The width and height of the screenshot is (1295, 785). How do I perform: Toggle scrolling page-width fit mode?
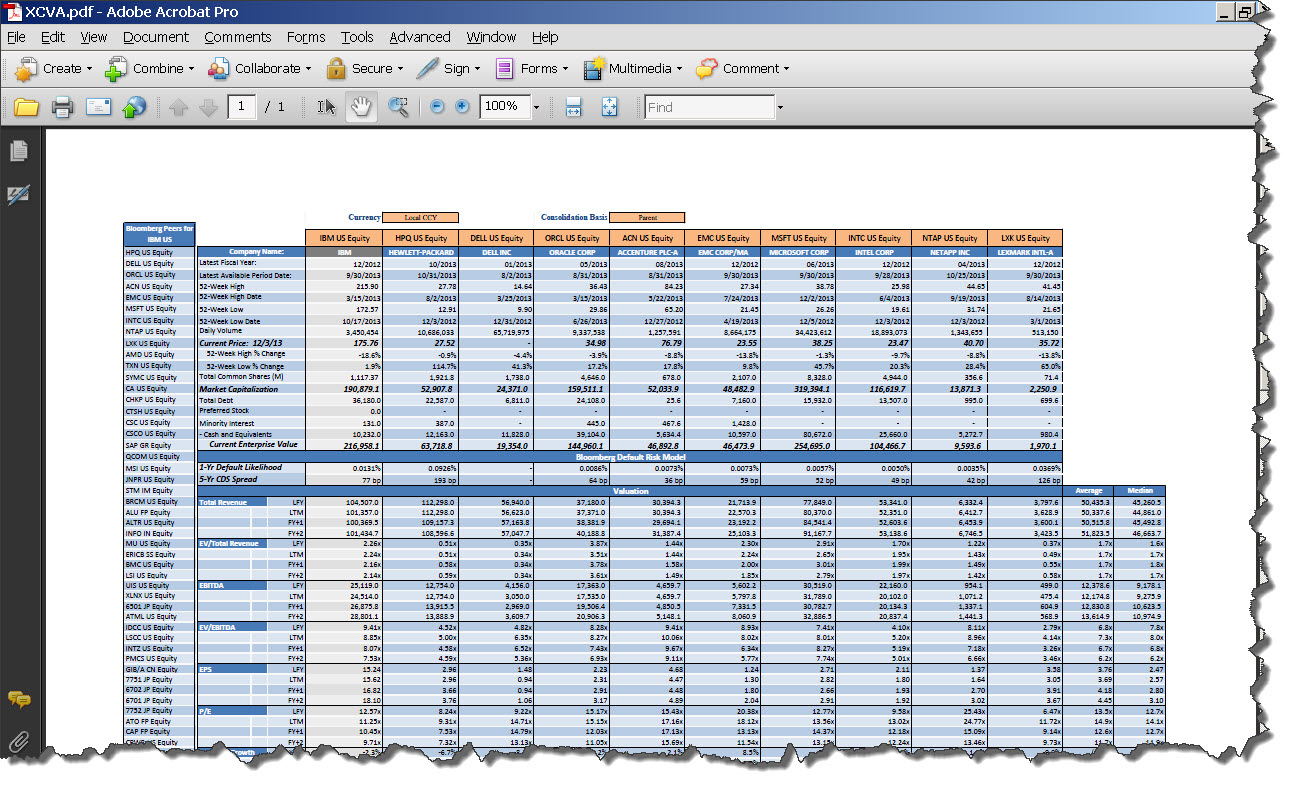574,107
